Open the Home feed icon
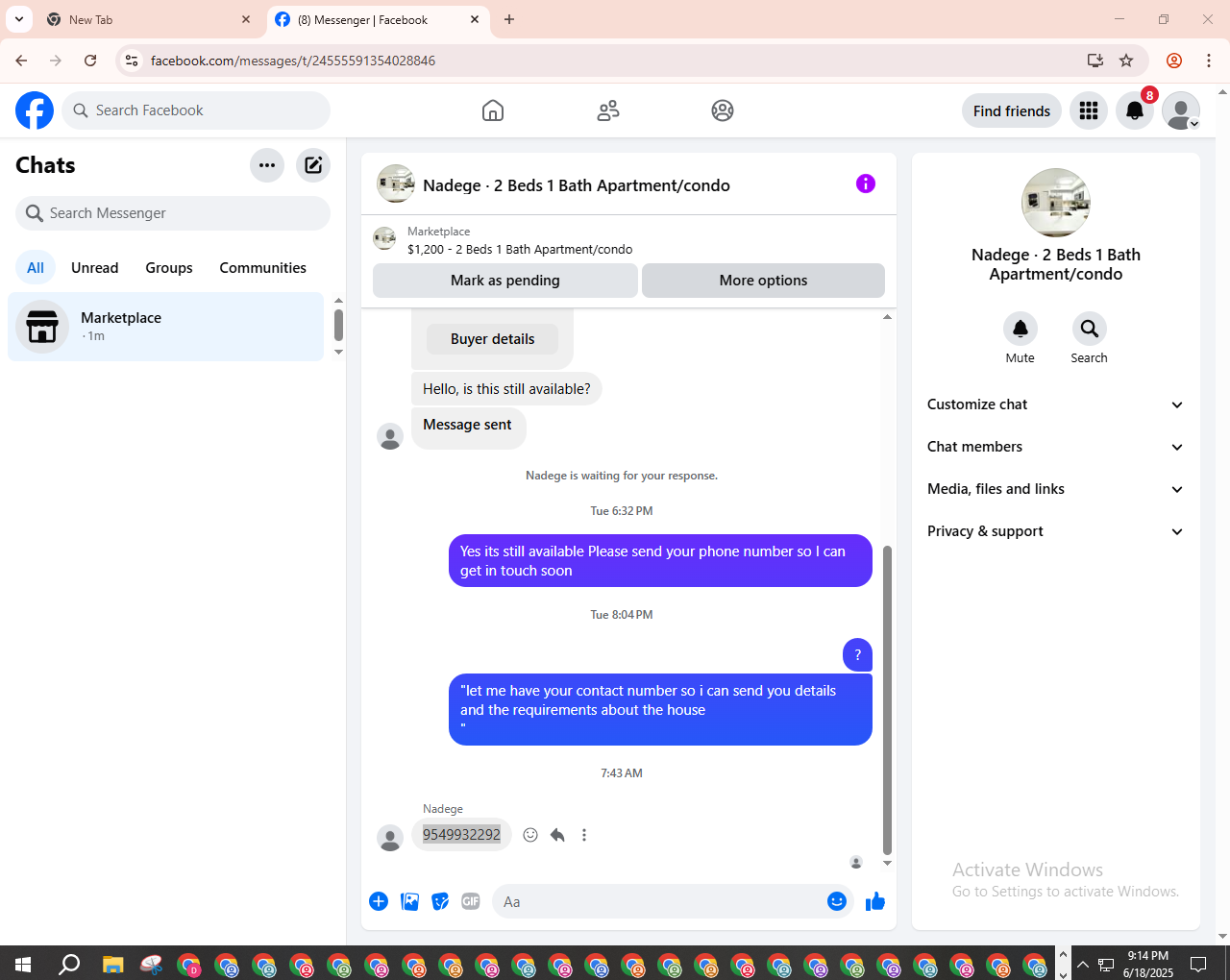Image resolution: width=1230 pixels, height=980 pixels. point(493,110)
